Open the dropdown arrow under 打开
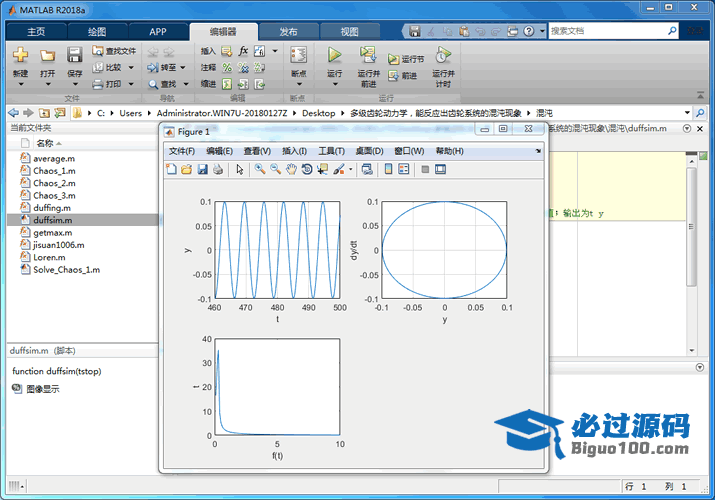The image size is (715, 500). pyautogui.click(x=47, y=84)
